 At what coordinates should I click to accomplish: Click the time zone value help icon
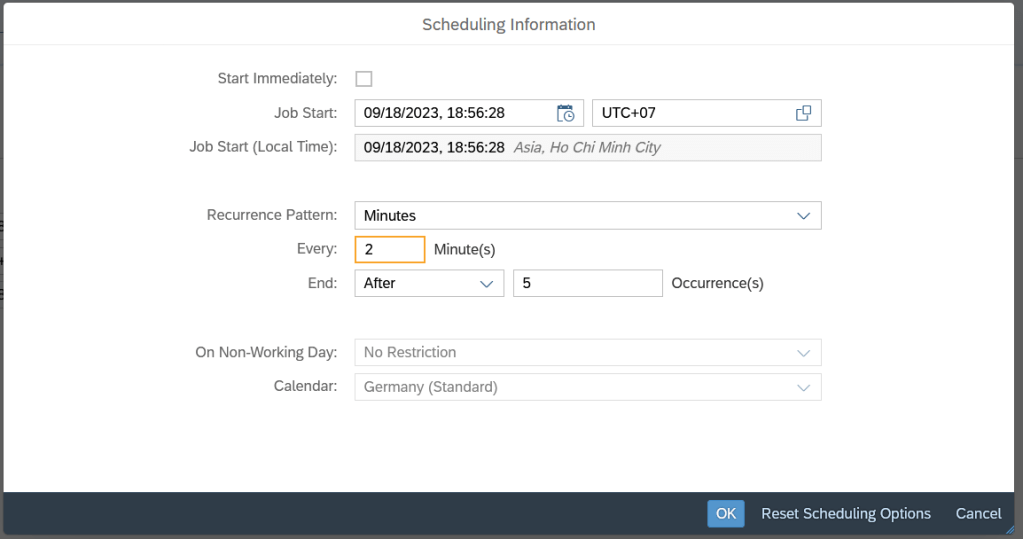click(x=803, y=113)
